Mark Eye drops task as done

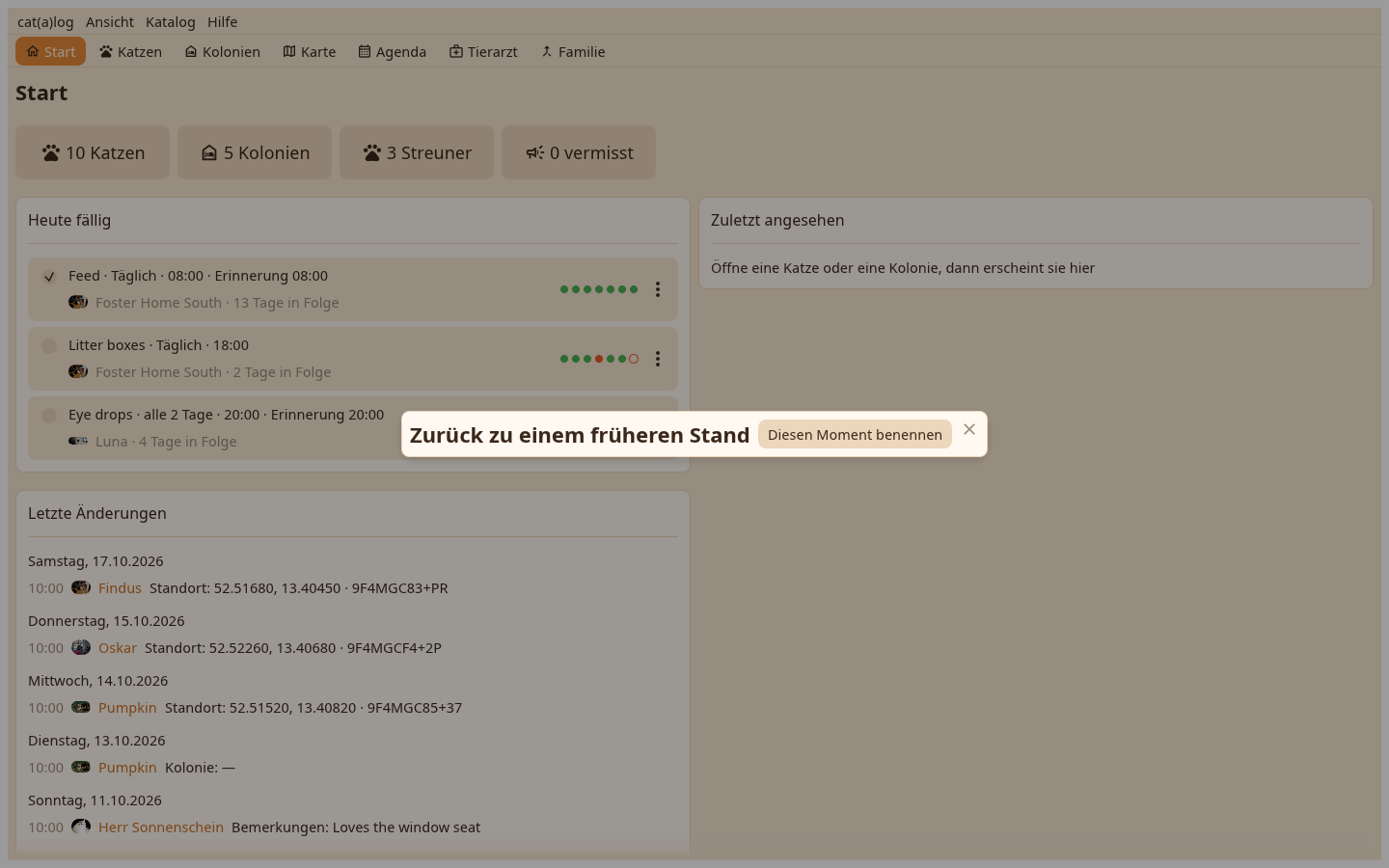49,416
